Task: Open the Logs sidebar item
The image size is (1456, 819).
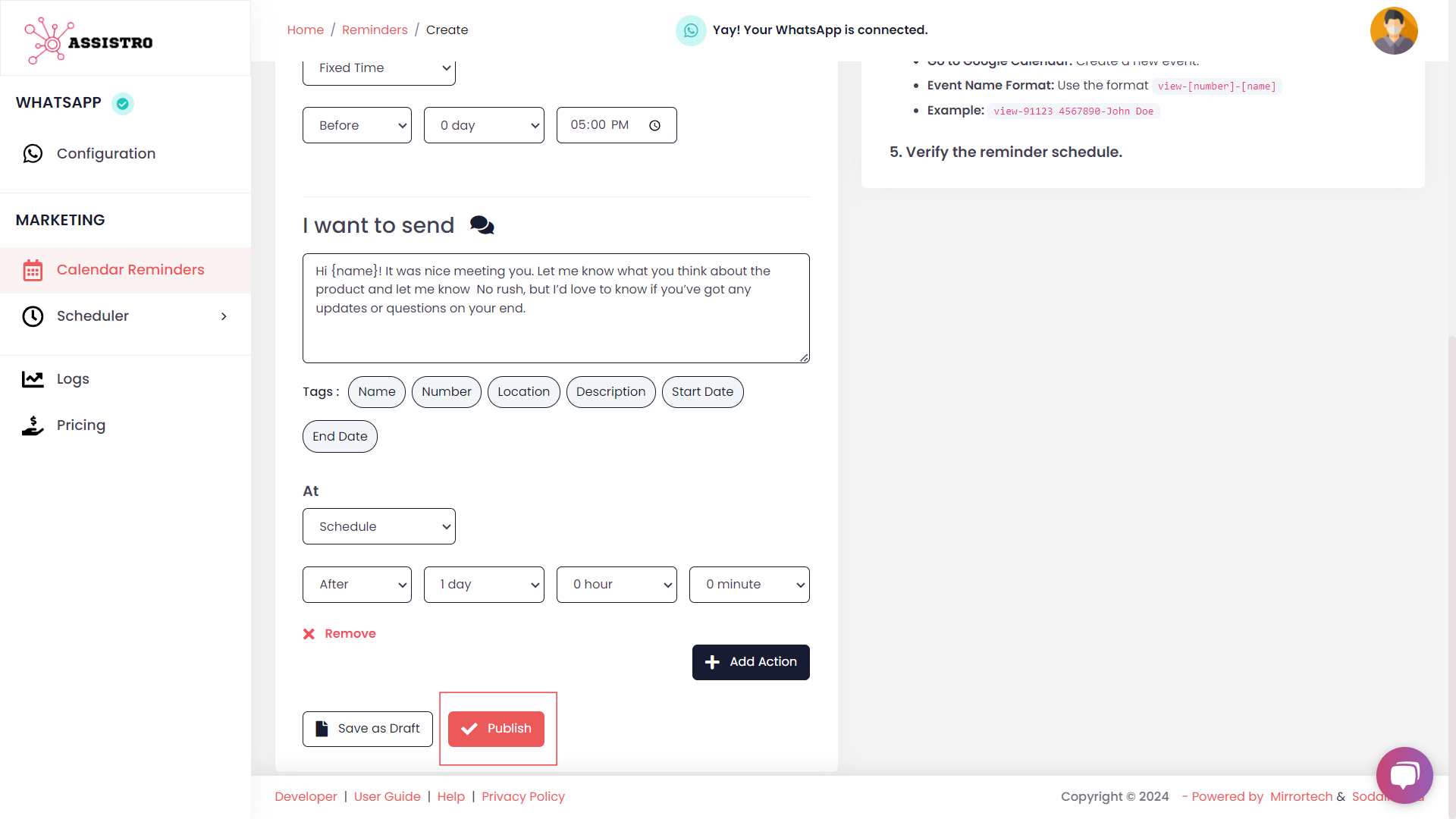Action: click(73, 379)
